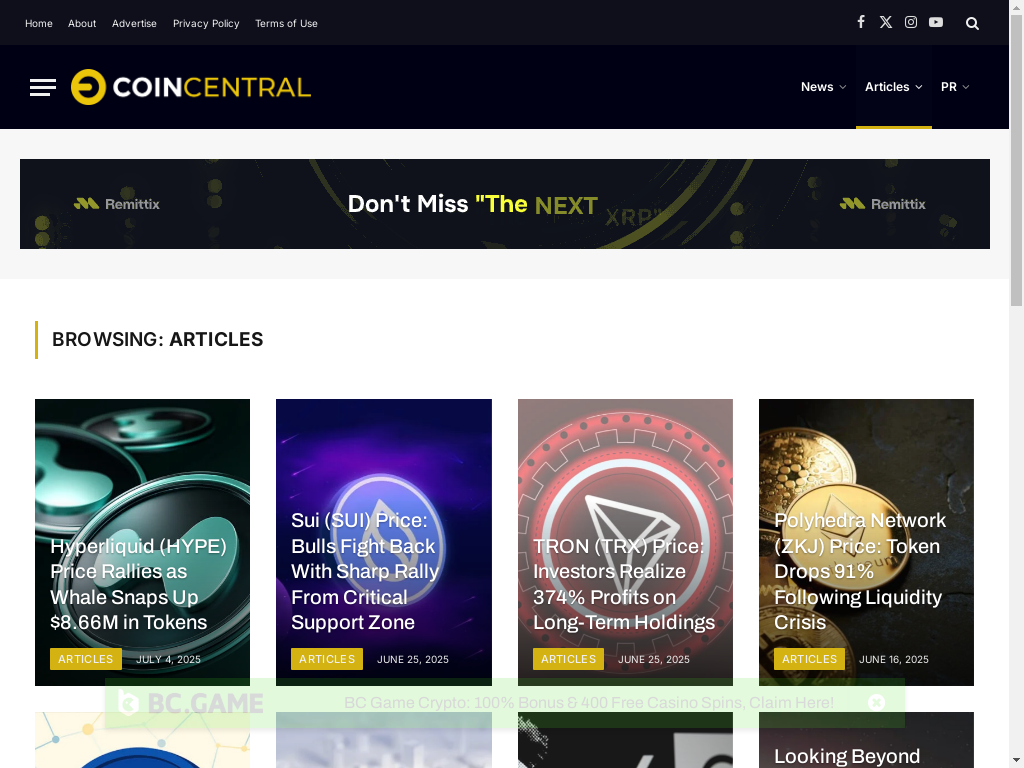The height and width of the screenshot is (768, 1024).
Task: Expand the Articles dropdown menu
Action: [x=893, y=87]
